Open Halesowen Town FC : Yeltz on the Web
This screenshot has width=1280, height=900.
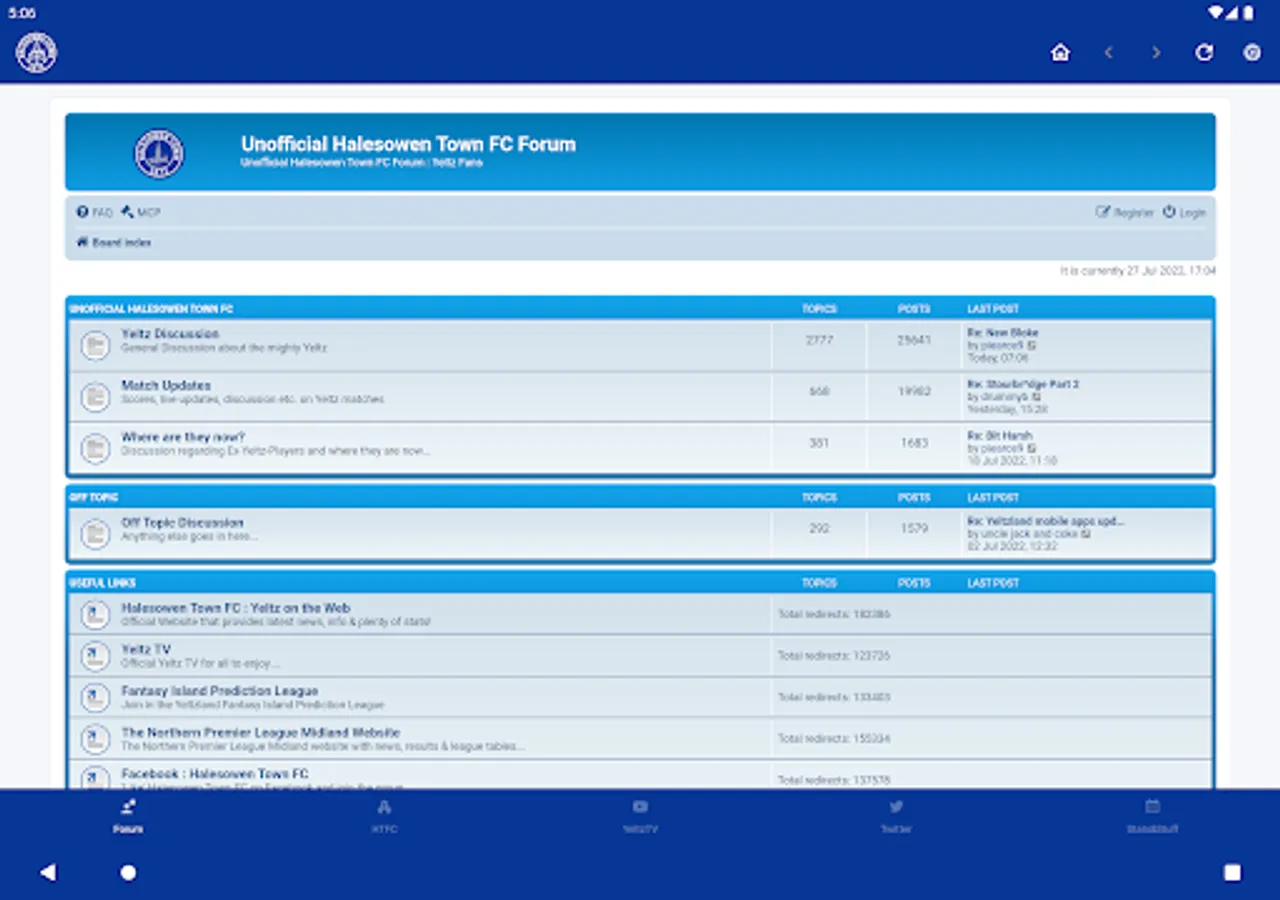236,608
